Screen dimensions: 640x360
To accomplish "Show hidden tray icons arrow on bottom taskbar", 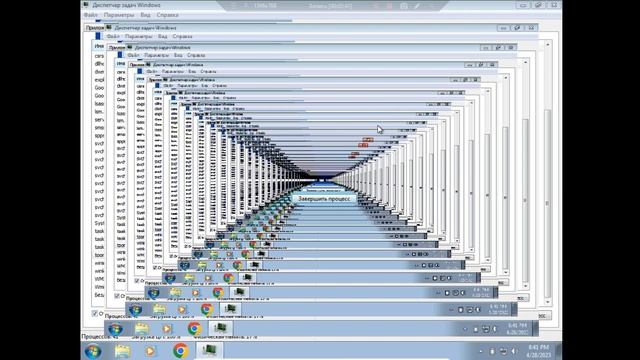I will click(x=480, y=351).
